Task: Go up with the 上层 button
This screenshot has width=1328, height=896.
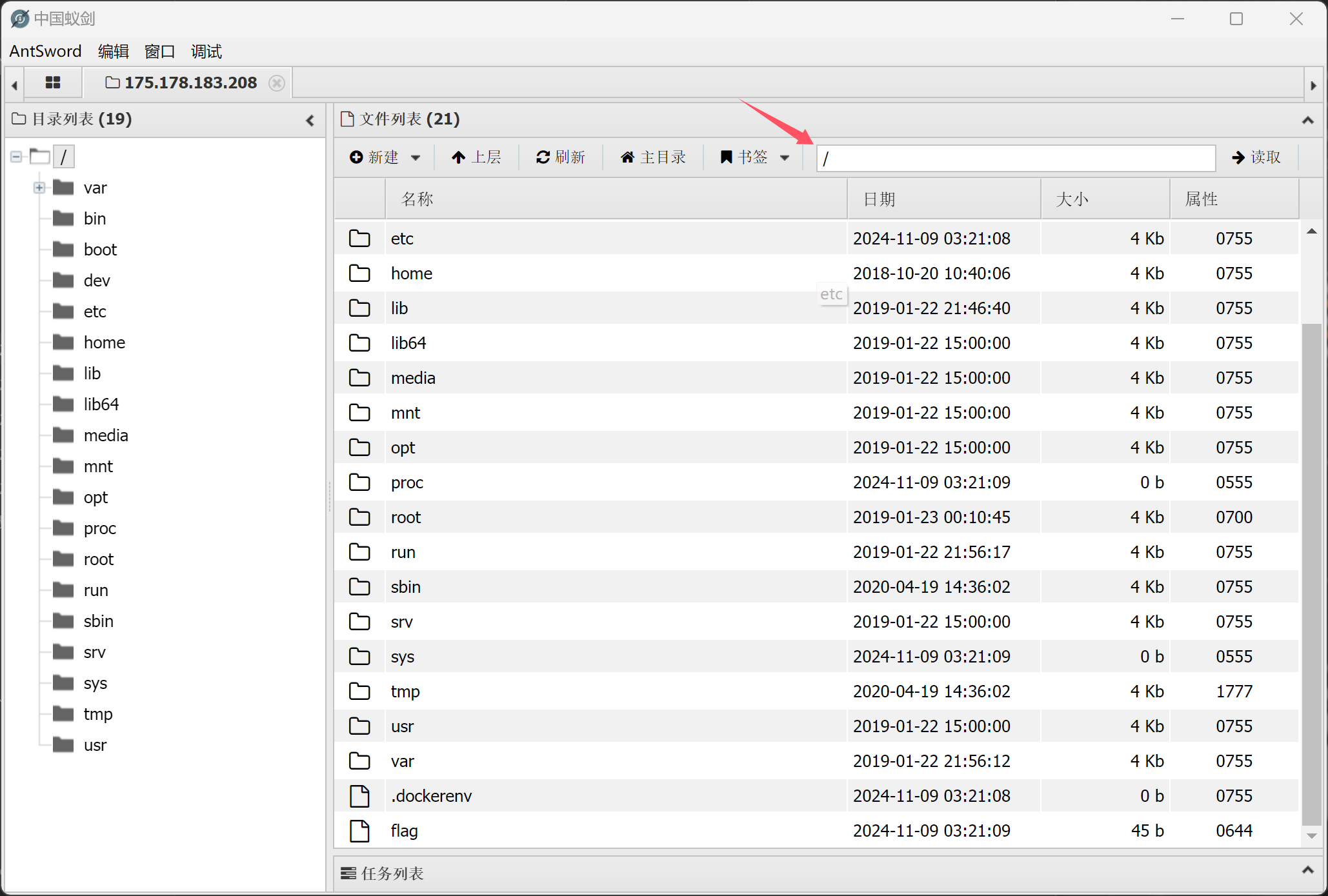Action: click(477, 157)
